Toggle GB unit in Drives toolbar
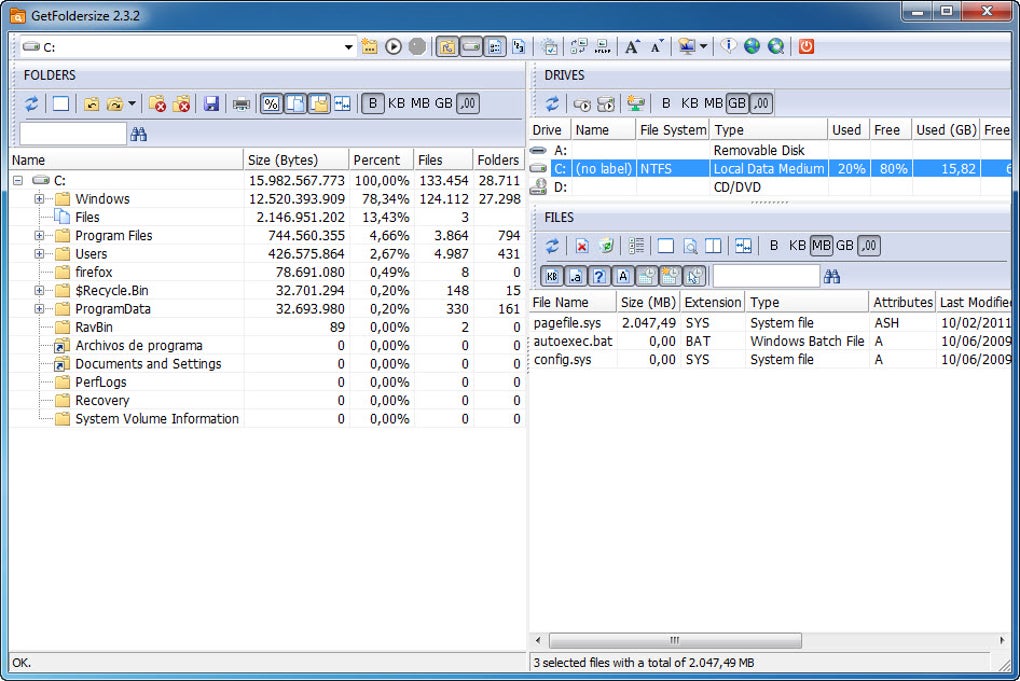1020x681 pixels. click(736, 103)
